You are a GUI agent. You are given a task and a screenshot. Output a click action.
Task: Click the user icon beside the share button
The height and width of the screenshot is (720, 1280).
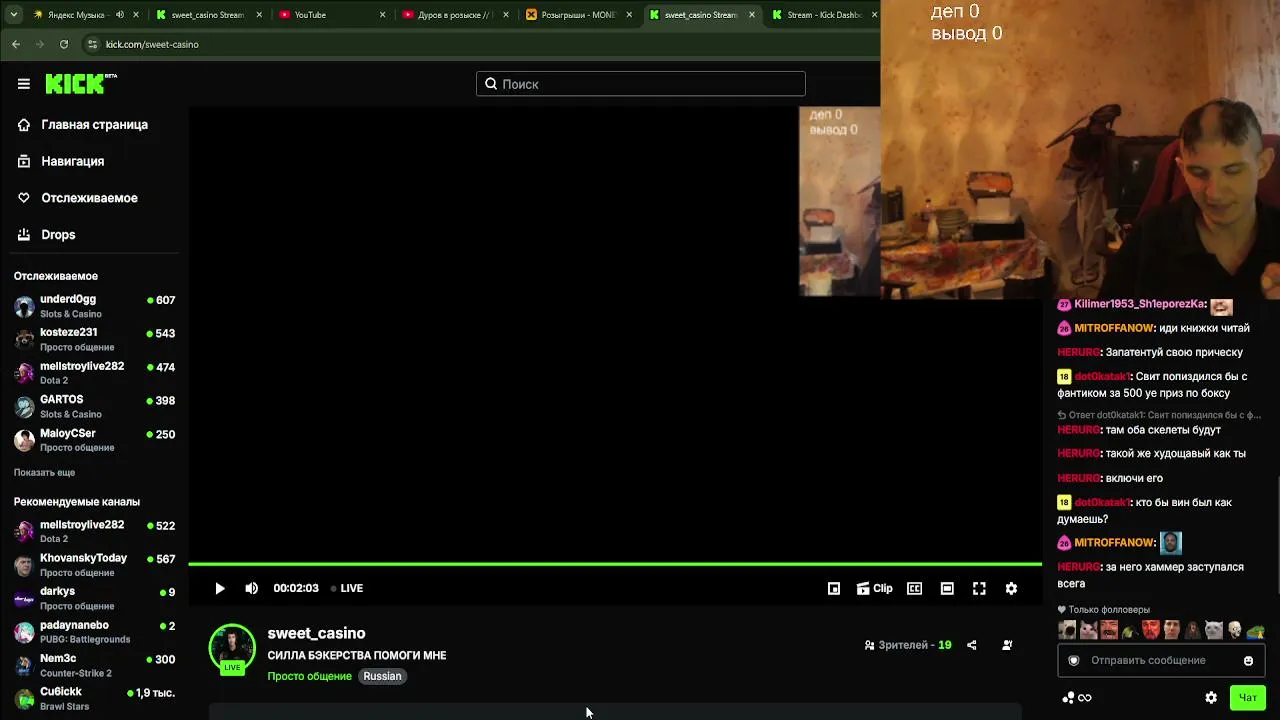[x=1007, y=645]
